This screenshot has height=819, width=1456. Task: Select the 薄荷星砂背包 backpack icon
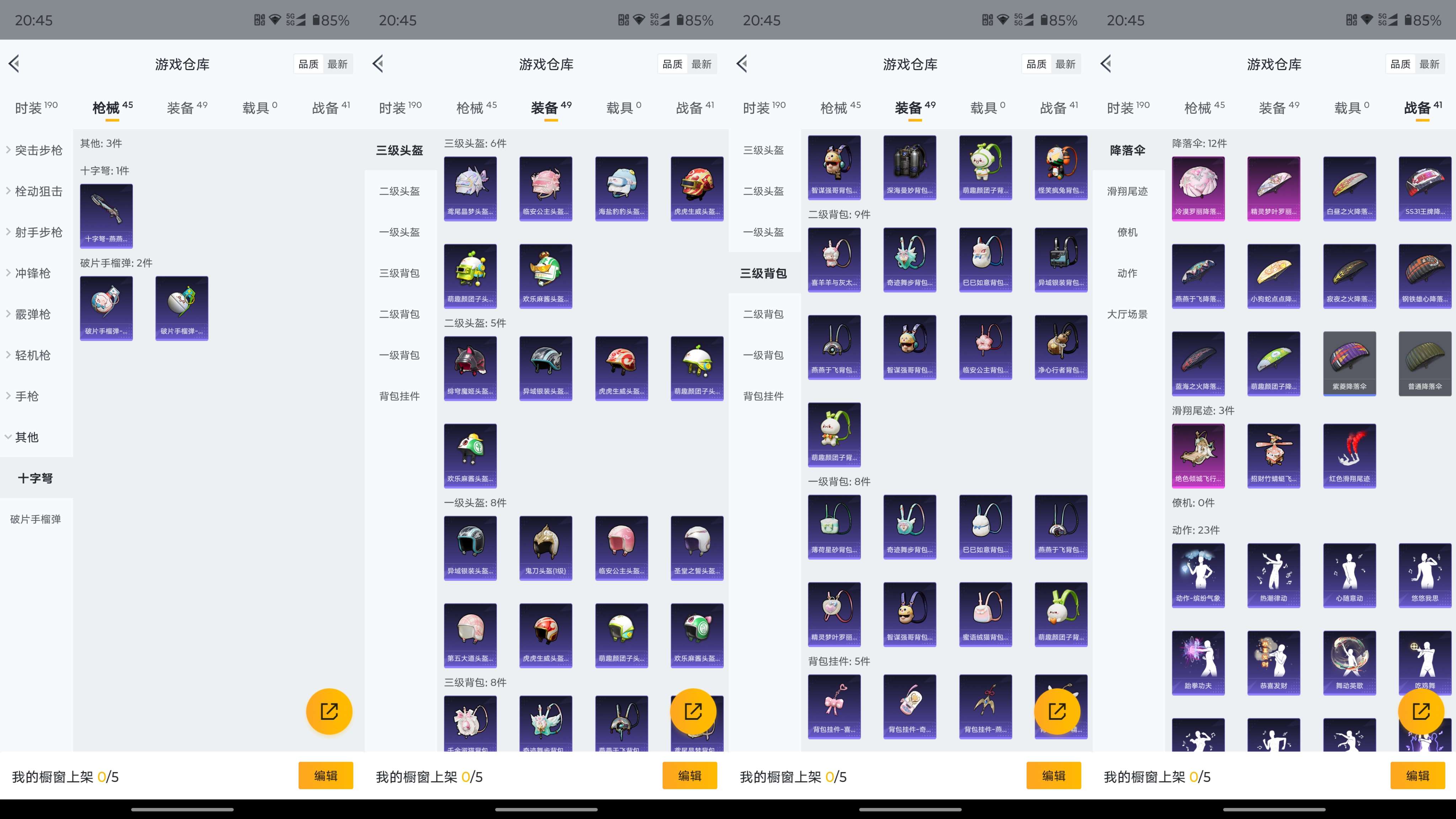coord(834,528)
